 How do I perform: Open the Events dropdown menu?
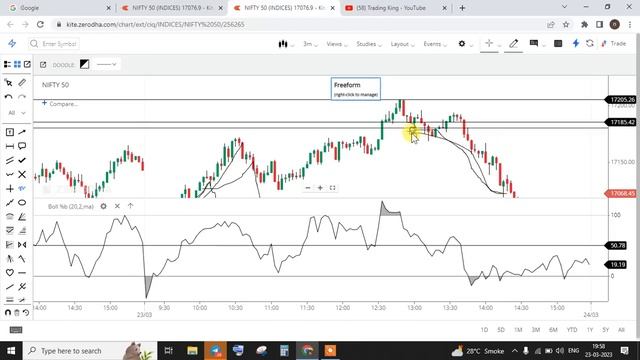coord(435,44)
